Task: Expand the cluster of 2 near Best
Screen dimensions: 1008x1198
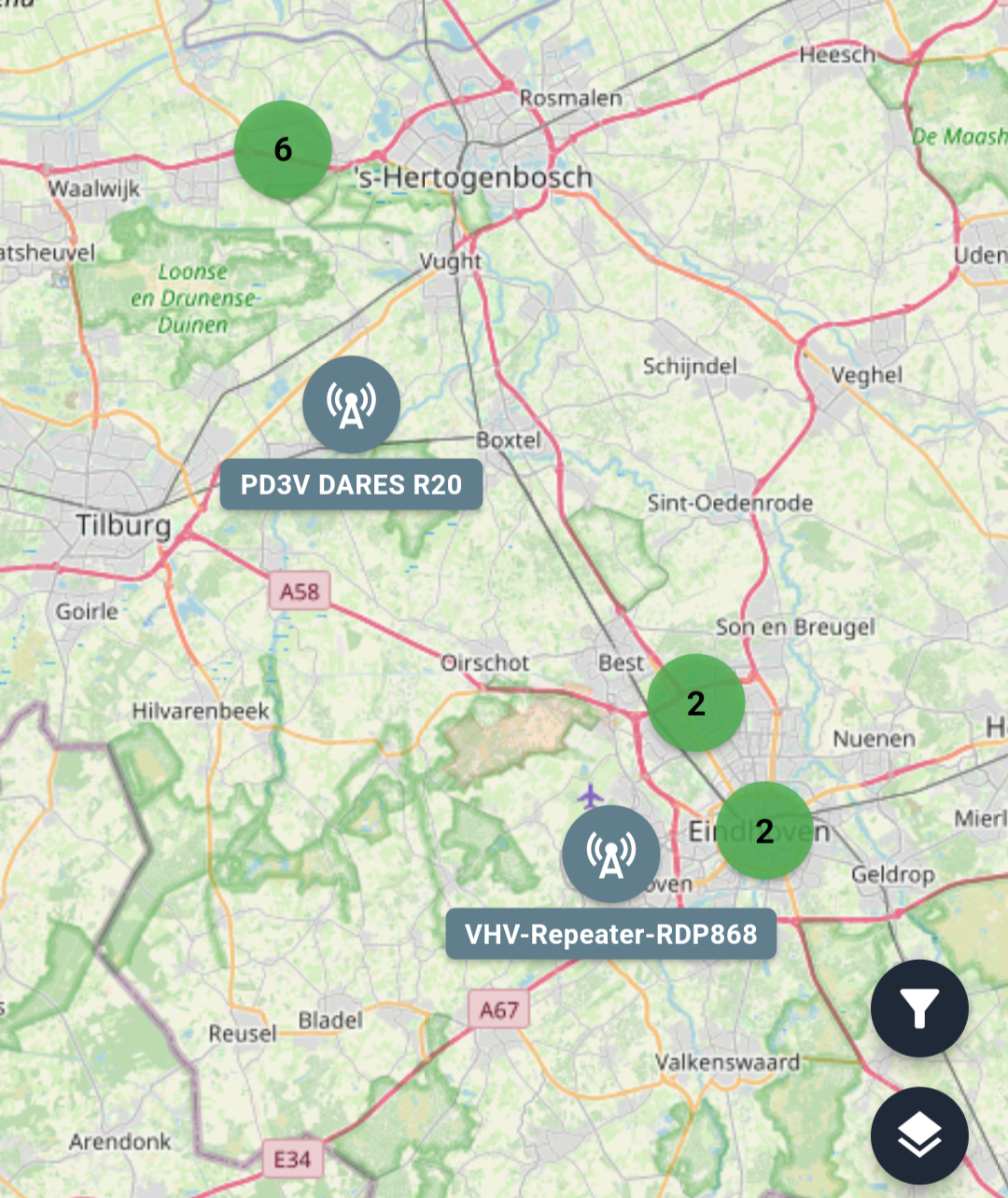Action: tap(696, 703)
